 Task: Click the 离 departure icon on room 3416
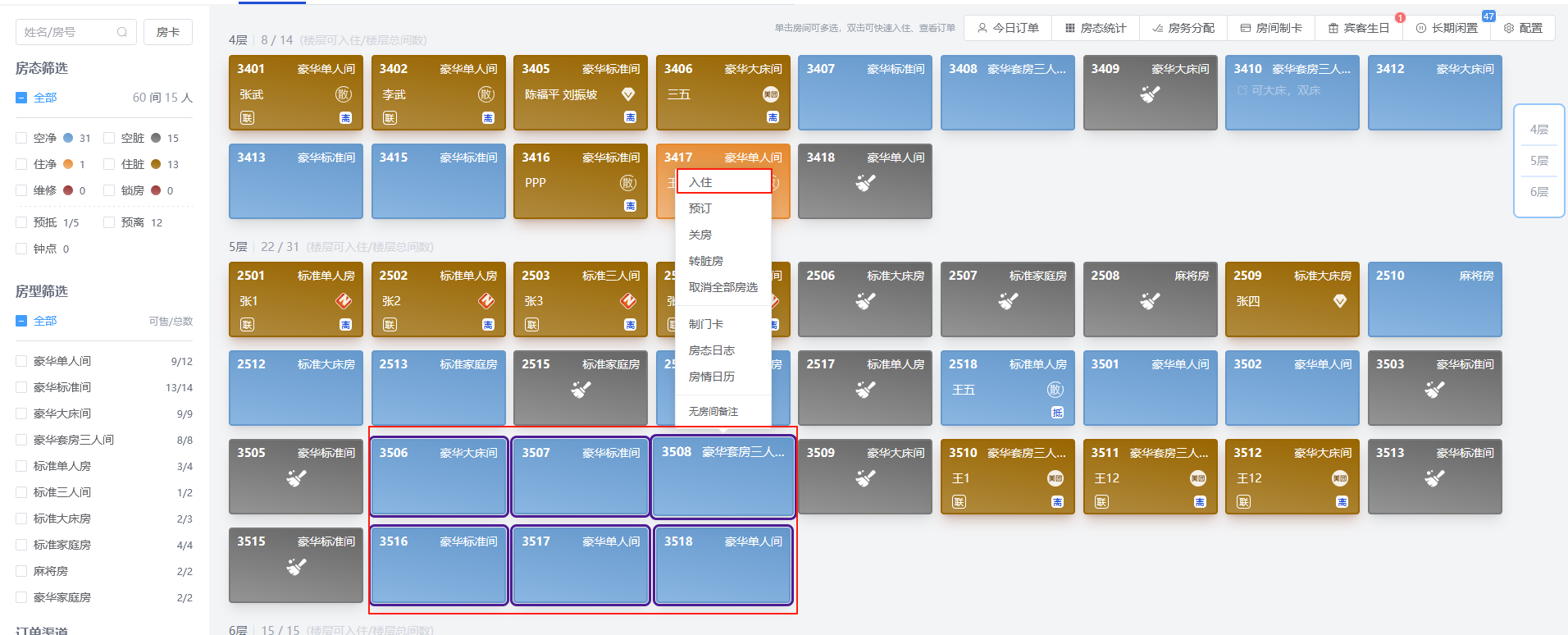click(x=630, y=206)
